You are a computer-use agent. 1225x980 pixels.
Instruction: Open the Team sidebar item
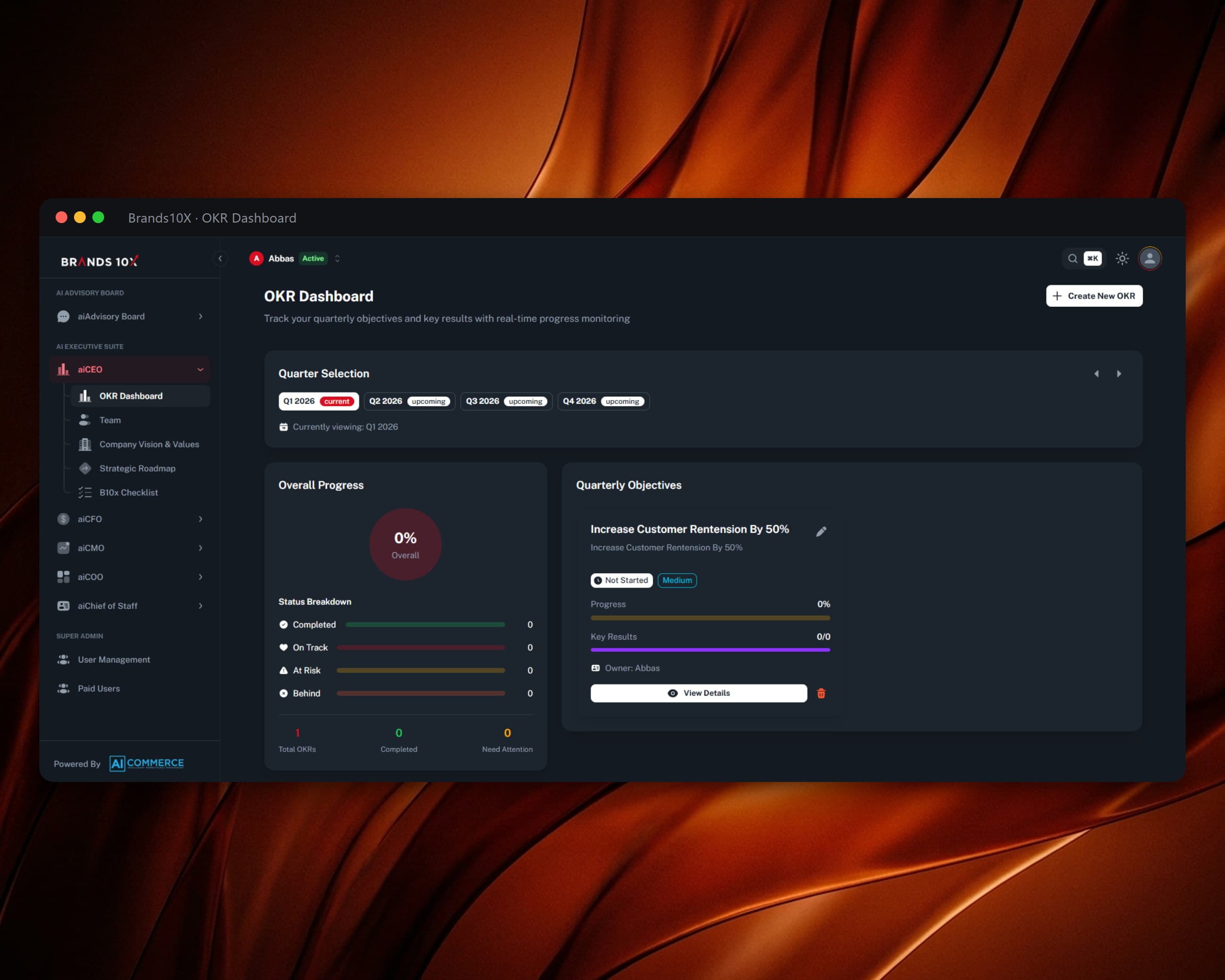(x=140, y=420)
